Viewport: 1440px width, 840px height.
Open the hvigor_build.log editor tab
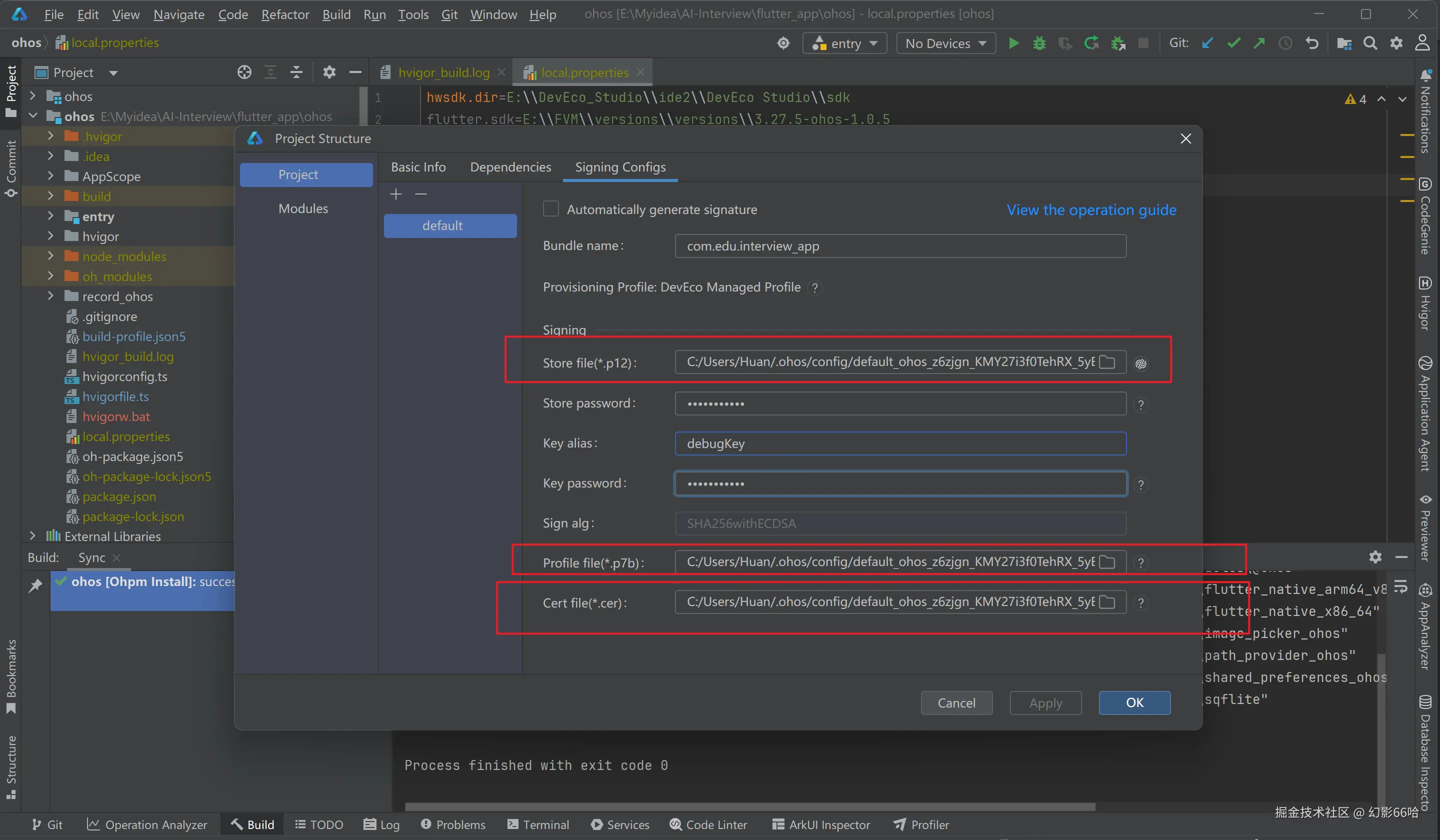point(444,72)
